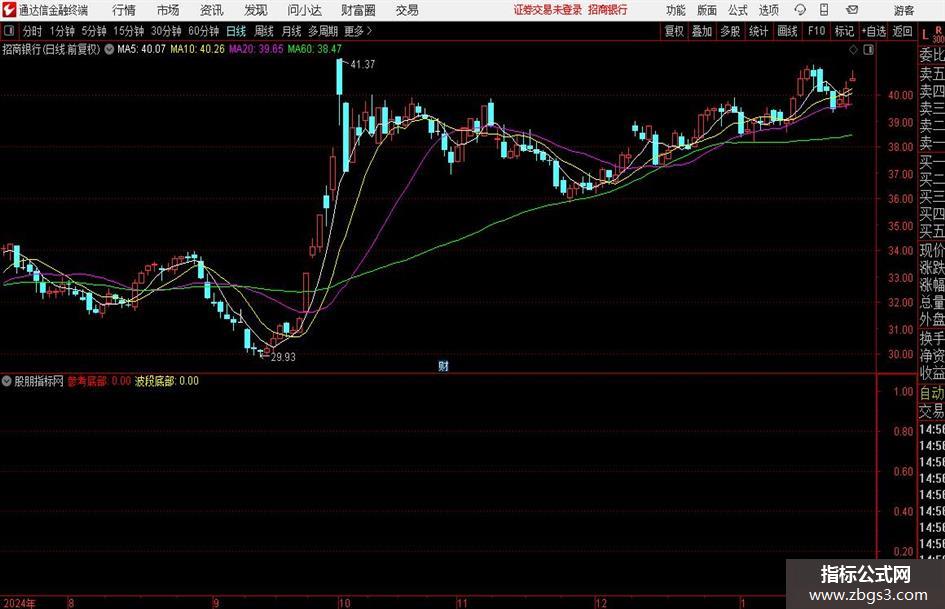Screen dimensions: 945x609
Task: Open the 市场 menu
Action: [168, 10]
